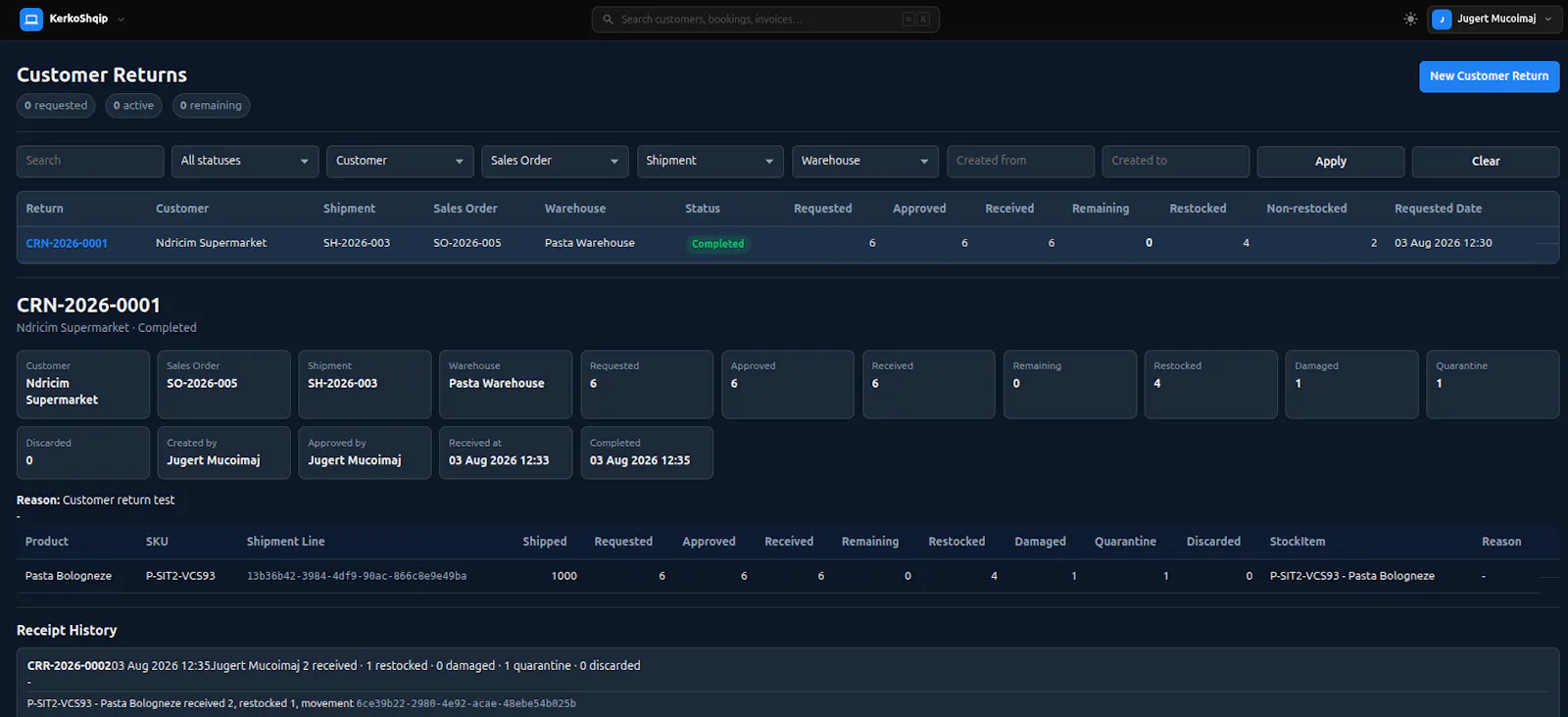Open the Sales Order filter dropdown

coord(555,161)
